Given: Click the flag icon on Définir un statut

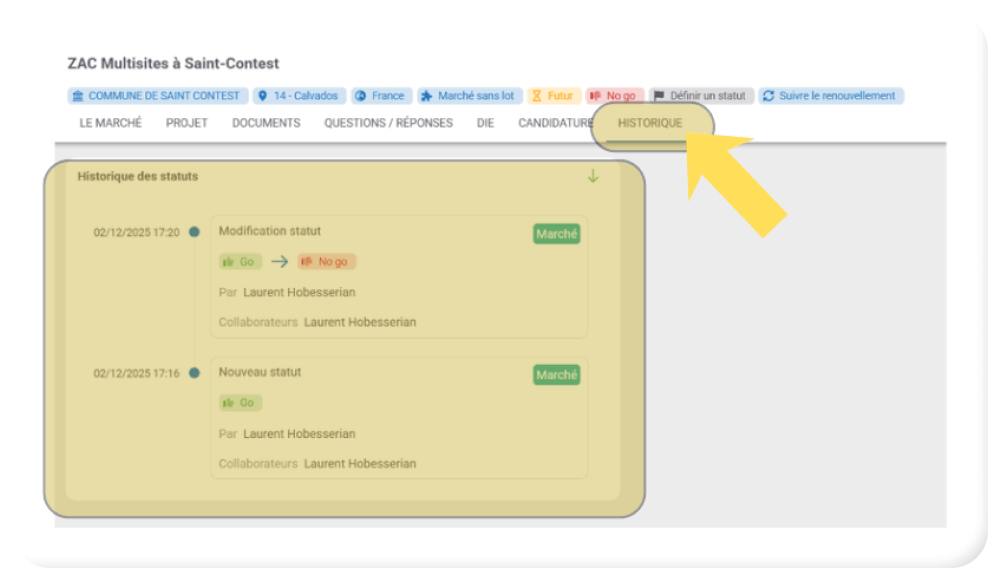Looking at the screenshot, I should (x=659, y=96).
